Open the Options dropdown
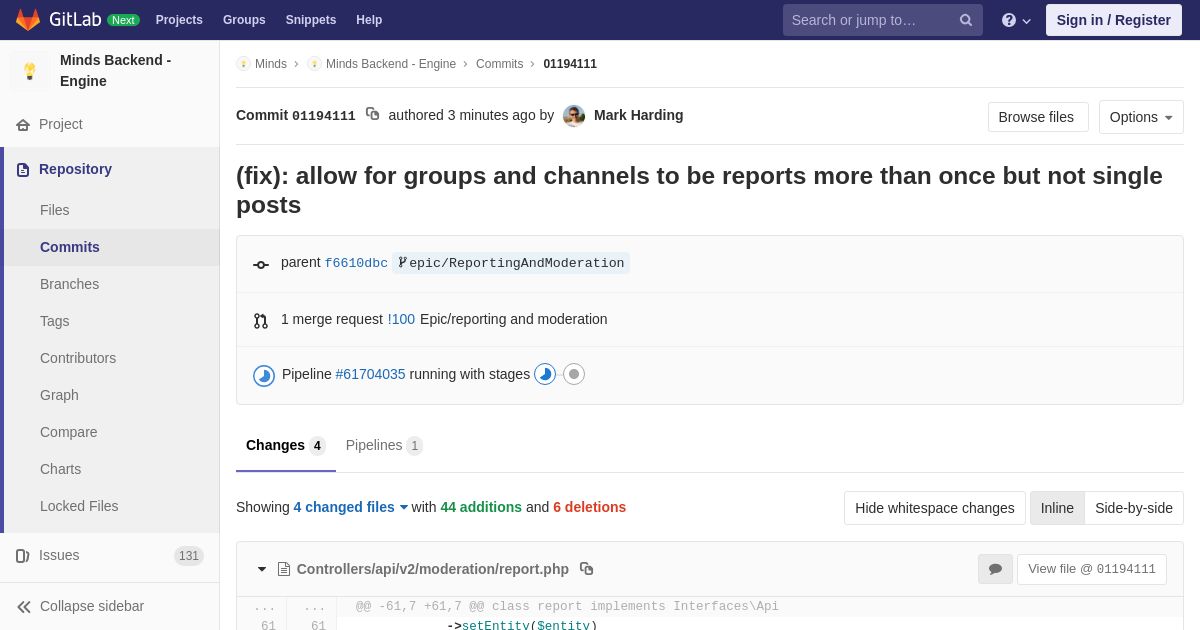Screen dimensions: 1200x630 tap(1141, 117)
